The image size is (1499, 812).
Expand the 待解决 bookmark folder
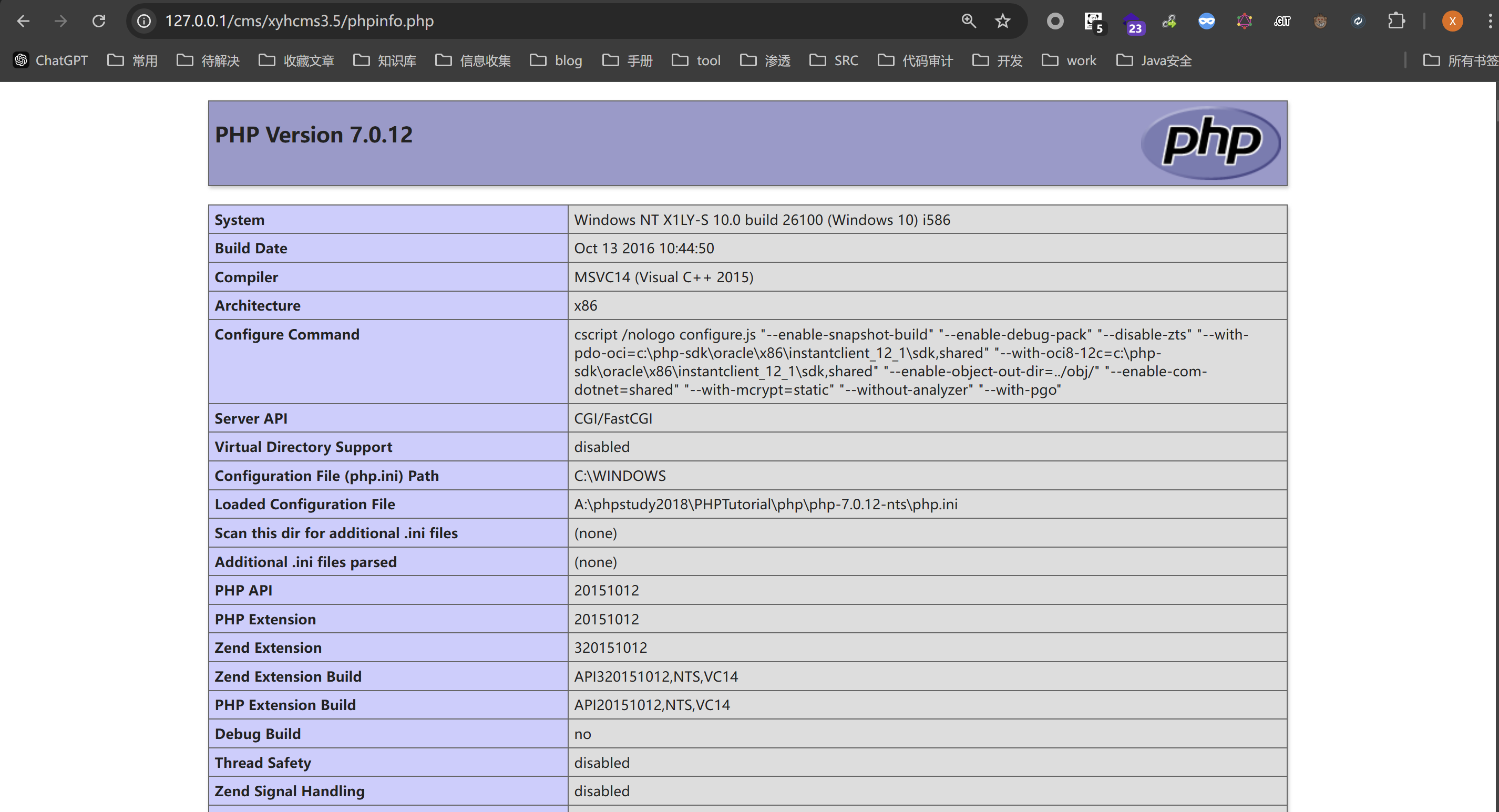[208, 60]
